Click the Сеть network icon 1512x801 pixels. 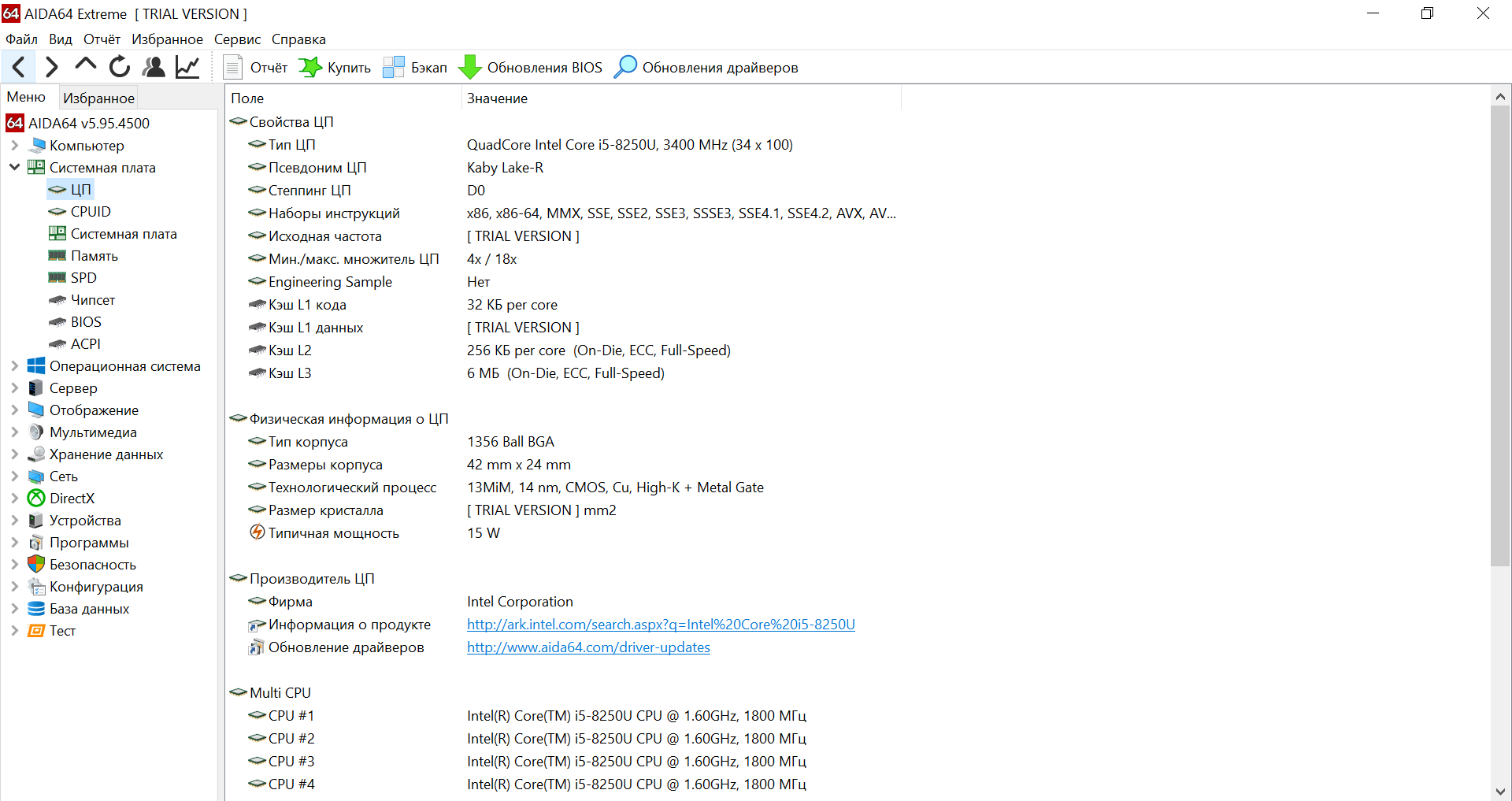pyautogui.click(x=36, y=477)
